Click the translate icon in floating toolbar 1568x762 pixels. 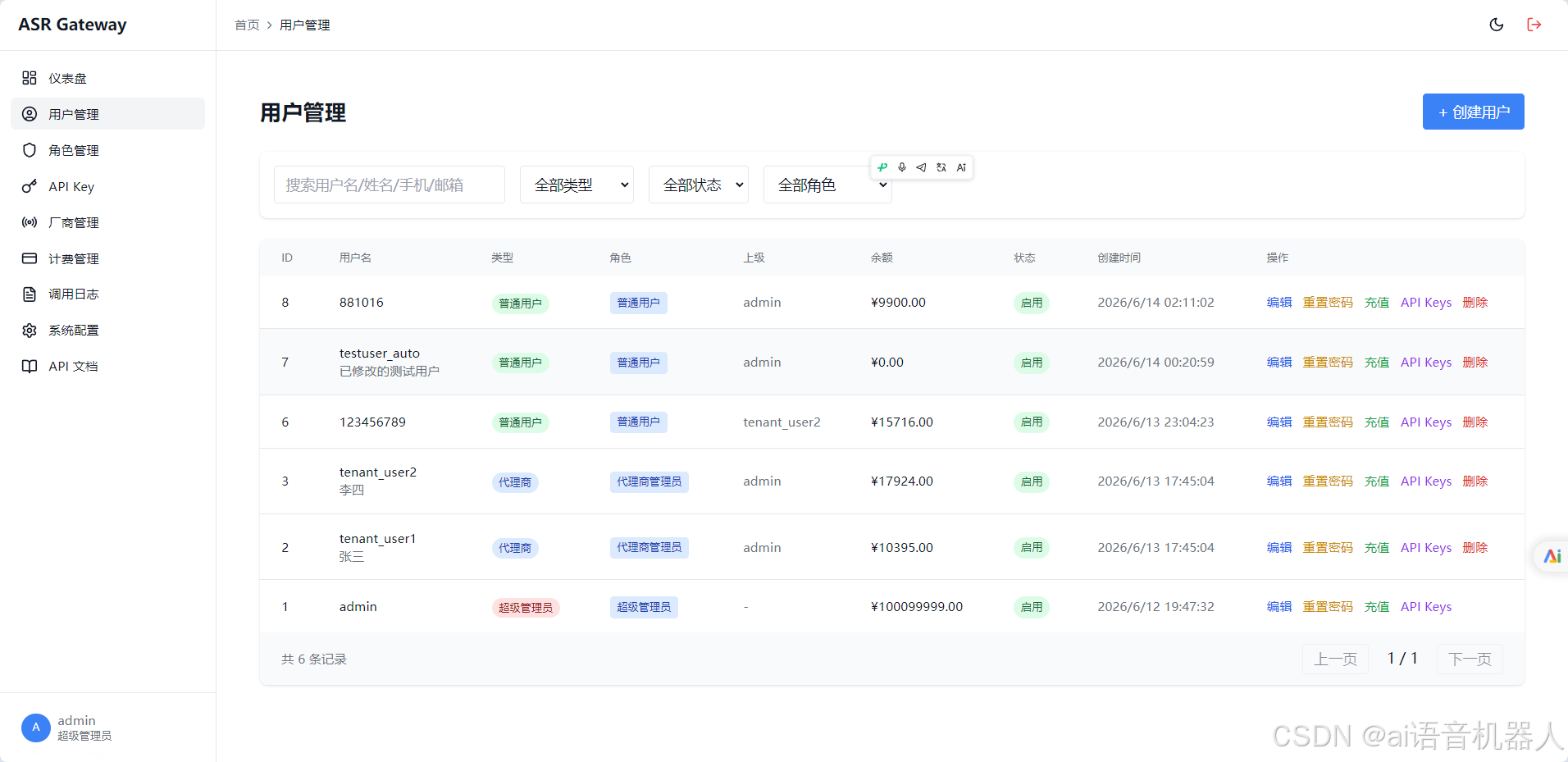(941, 167)
